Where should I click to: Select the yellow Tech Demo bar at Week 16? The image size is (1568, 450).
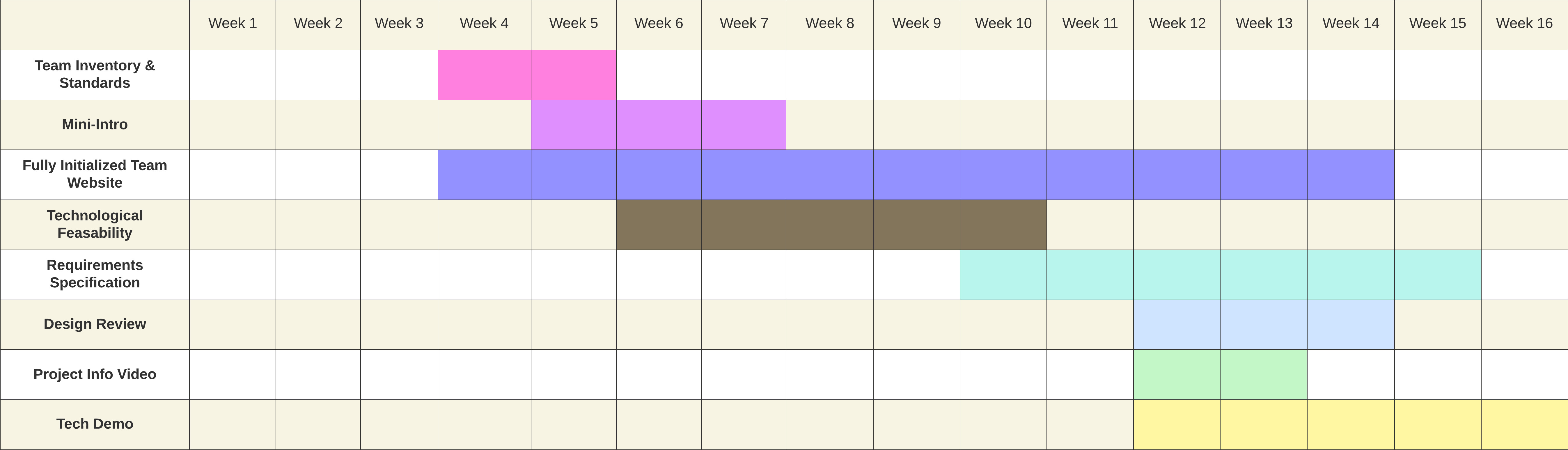point(1524,424)
